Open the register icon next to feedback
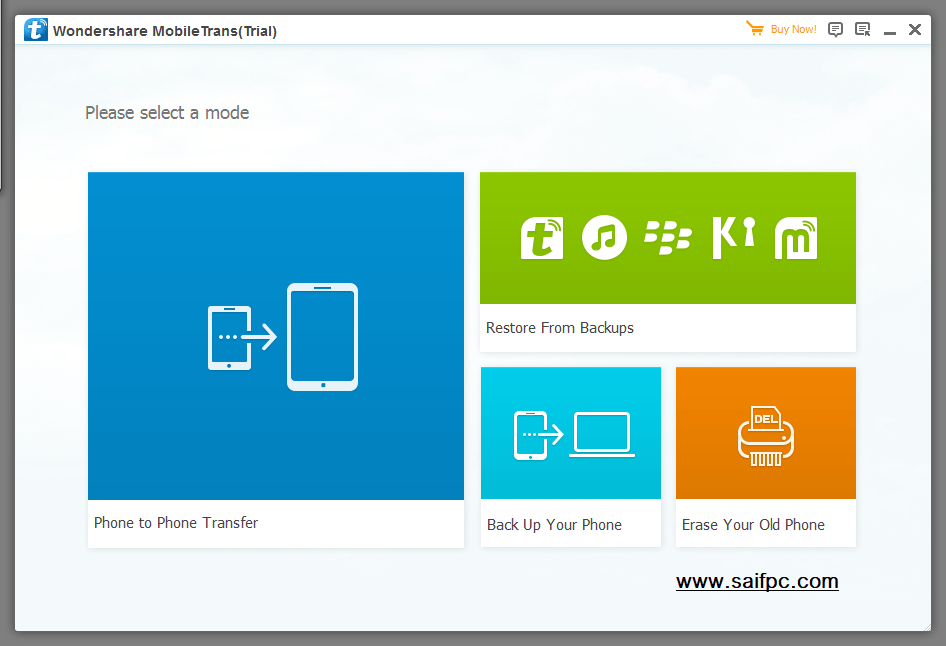 click(x=863, y=30)
